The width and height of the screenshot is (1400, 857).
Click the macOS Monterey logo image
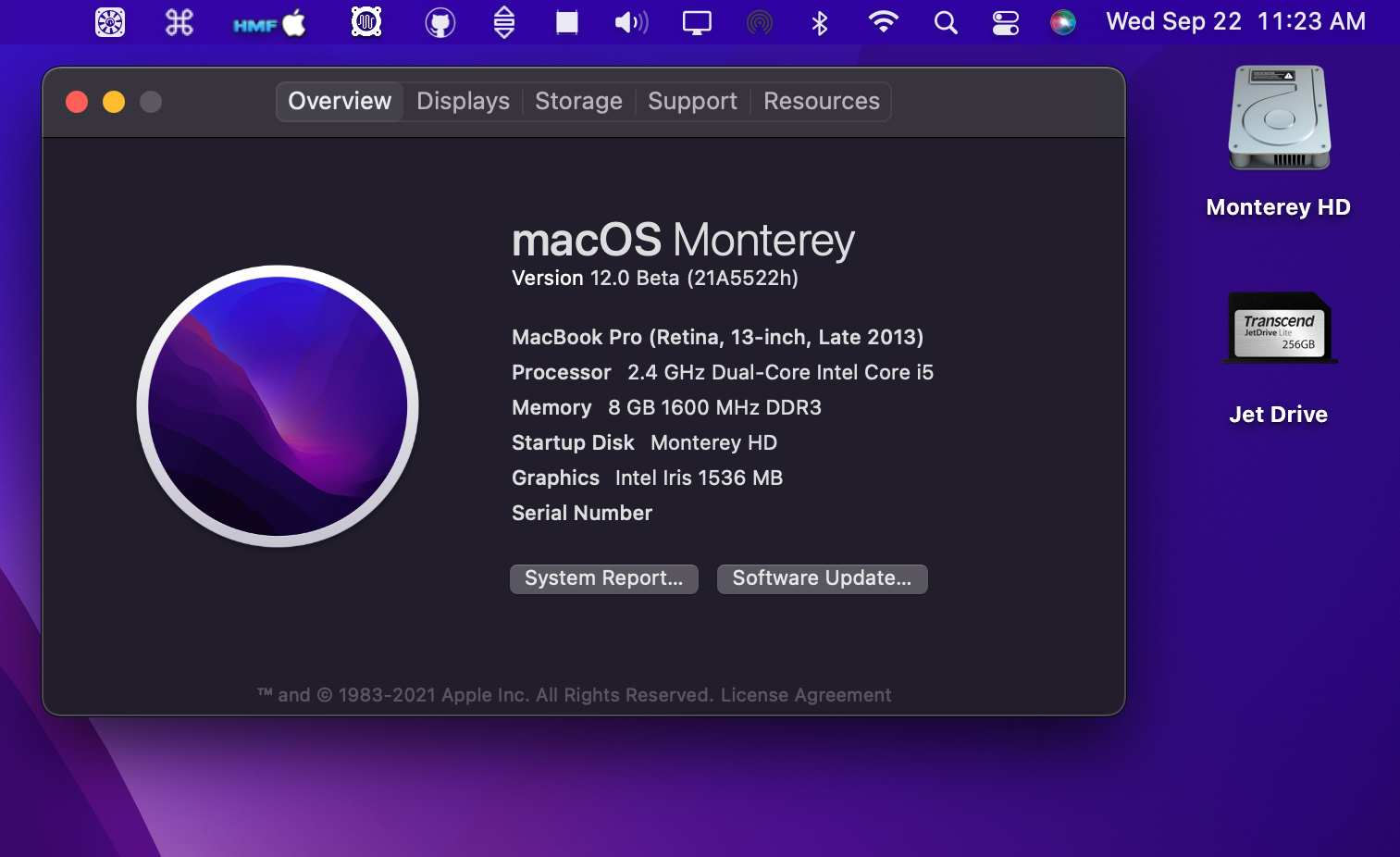pyautogui.click(x=278, y=406)
